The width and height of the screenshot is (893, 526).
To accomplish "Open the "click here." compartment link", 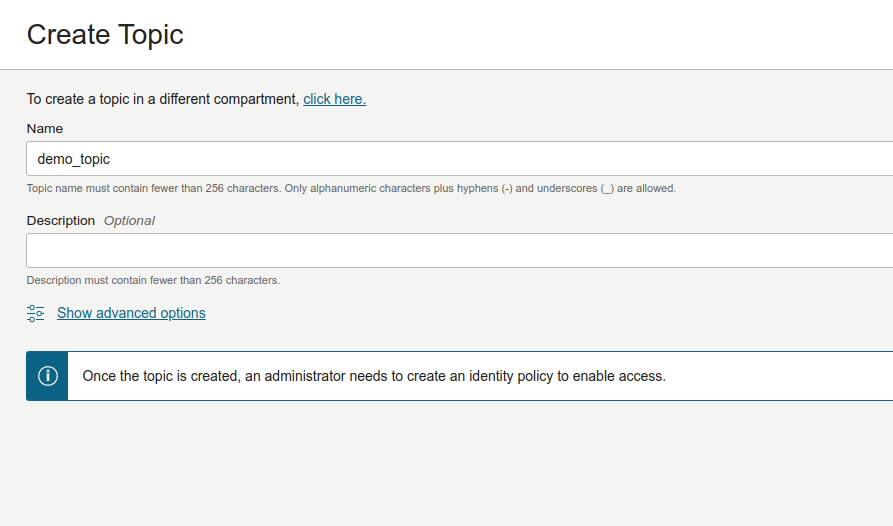I will [x=334, y=99].
